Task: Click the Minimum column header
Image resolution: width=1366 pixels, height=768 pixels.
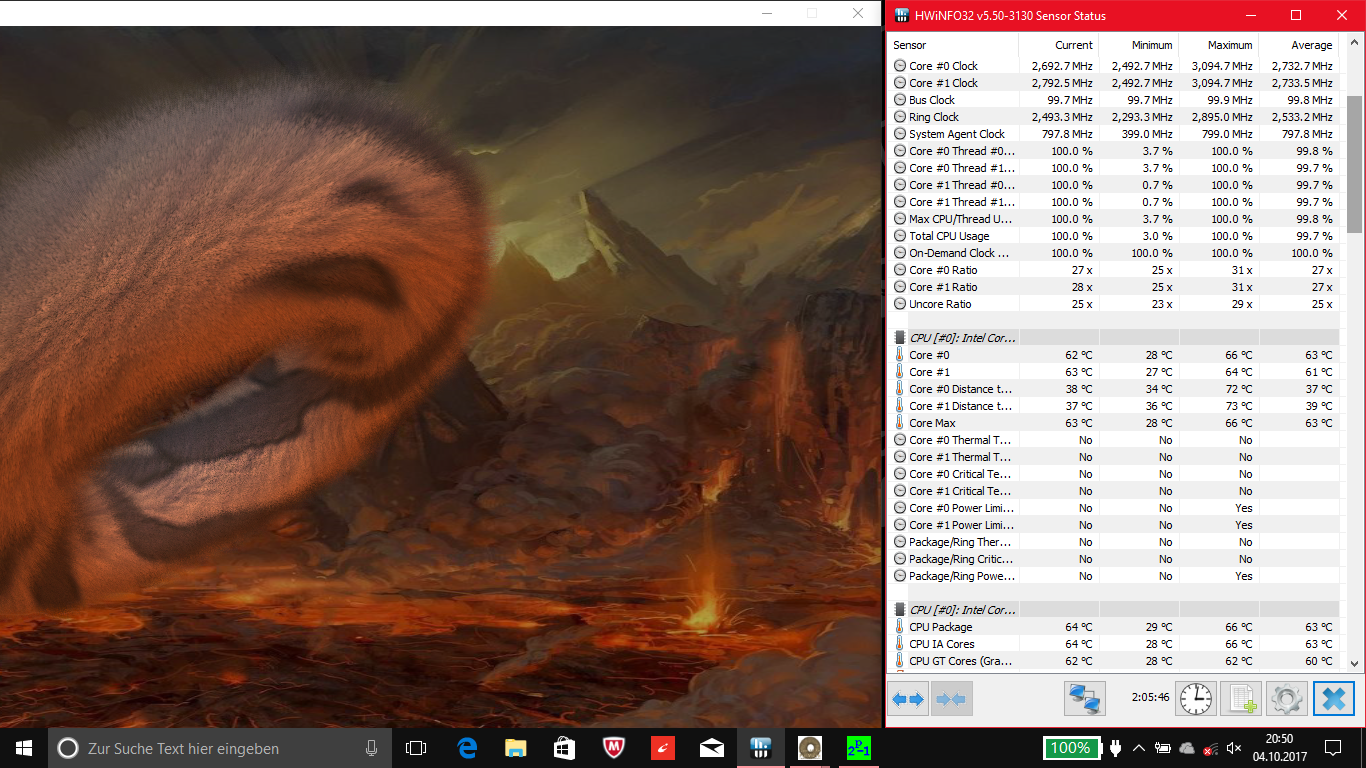Action: coord(1139,45)
